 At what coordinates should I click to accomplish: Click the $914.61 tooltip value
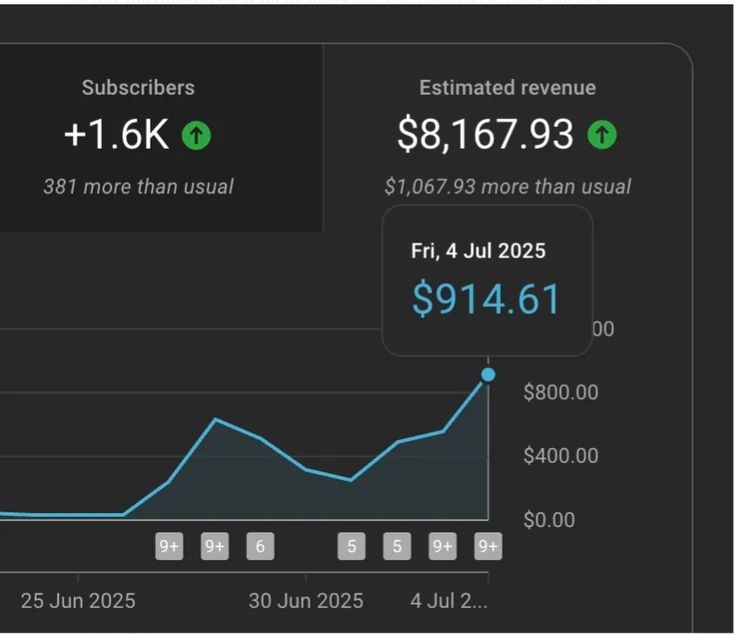486,299
